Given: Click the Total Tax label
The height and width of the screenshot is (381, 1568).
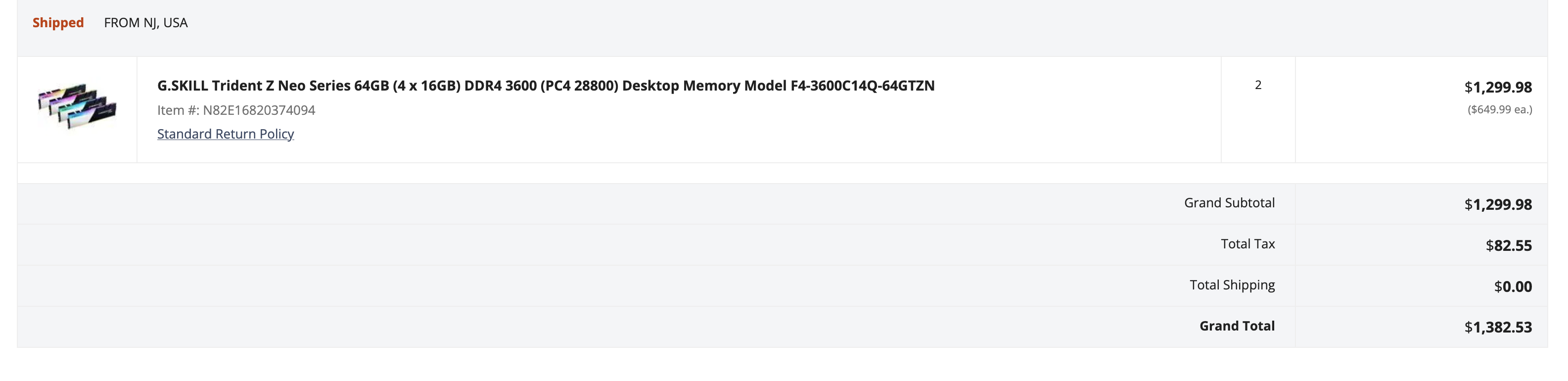Looking at the screenshot, I should coord(1247,244).
